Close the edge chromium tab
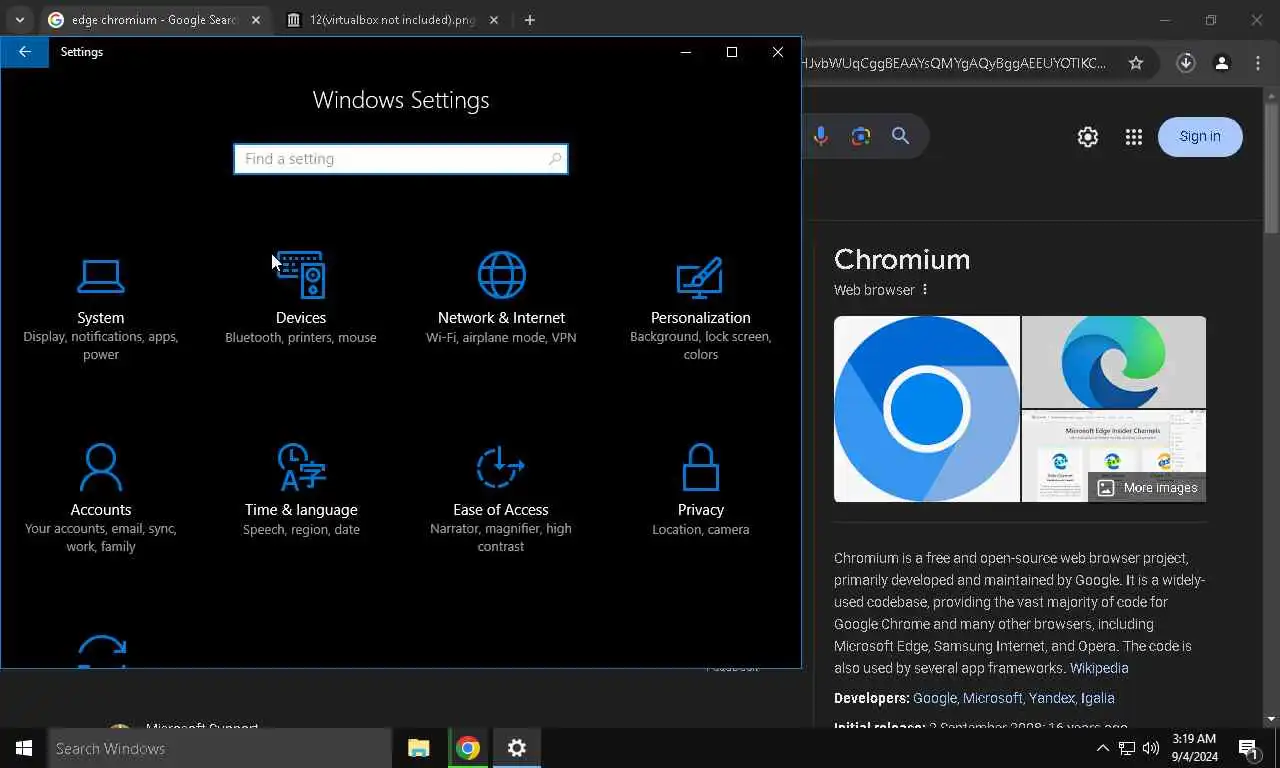Image resolution: width=1280 pixels, height=768 pixels. 255,20
